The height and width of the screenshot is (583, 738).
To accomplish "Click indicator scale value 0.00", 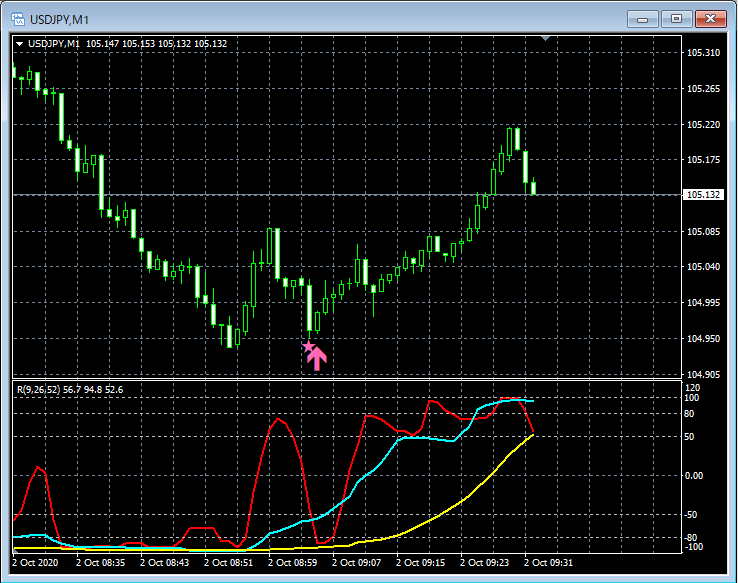I will click(x=694, y=476).
